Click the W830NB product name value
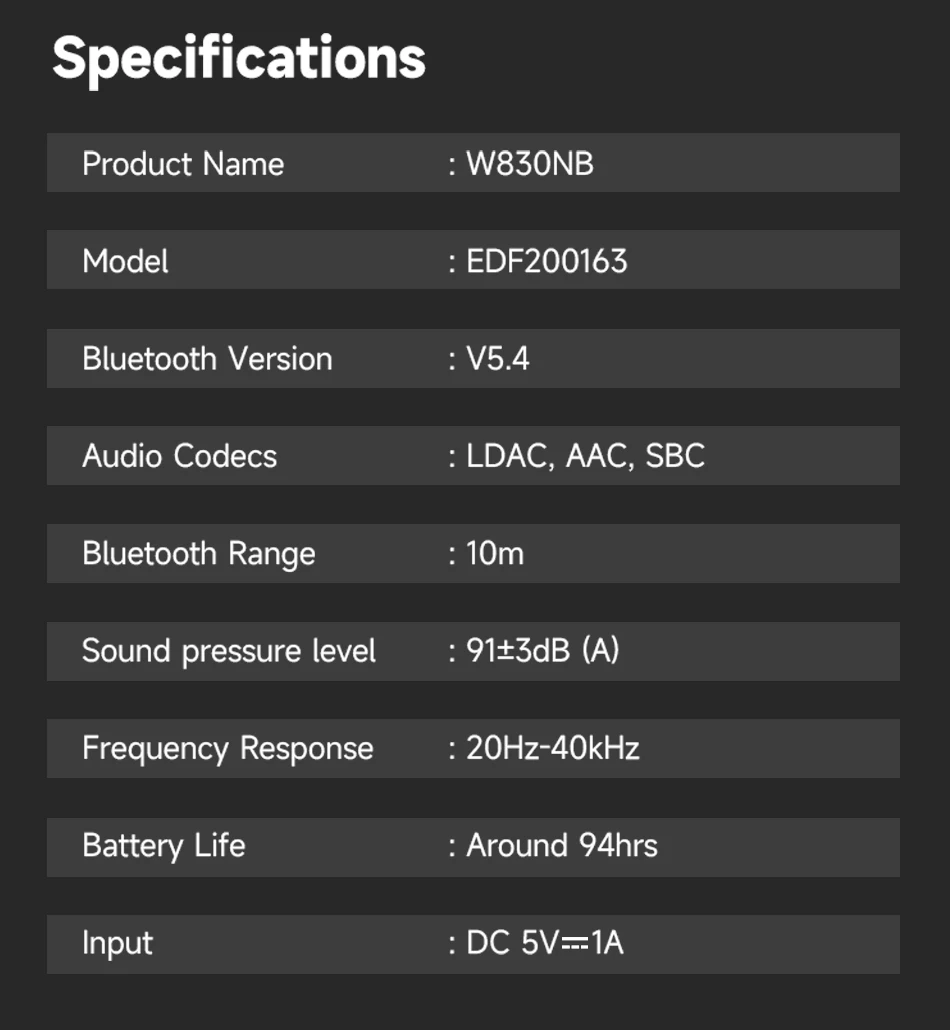The image size is (950, 1030). pyautogui.click(x=530, y=164)
